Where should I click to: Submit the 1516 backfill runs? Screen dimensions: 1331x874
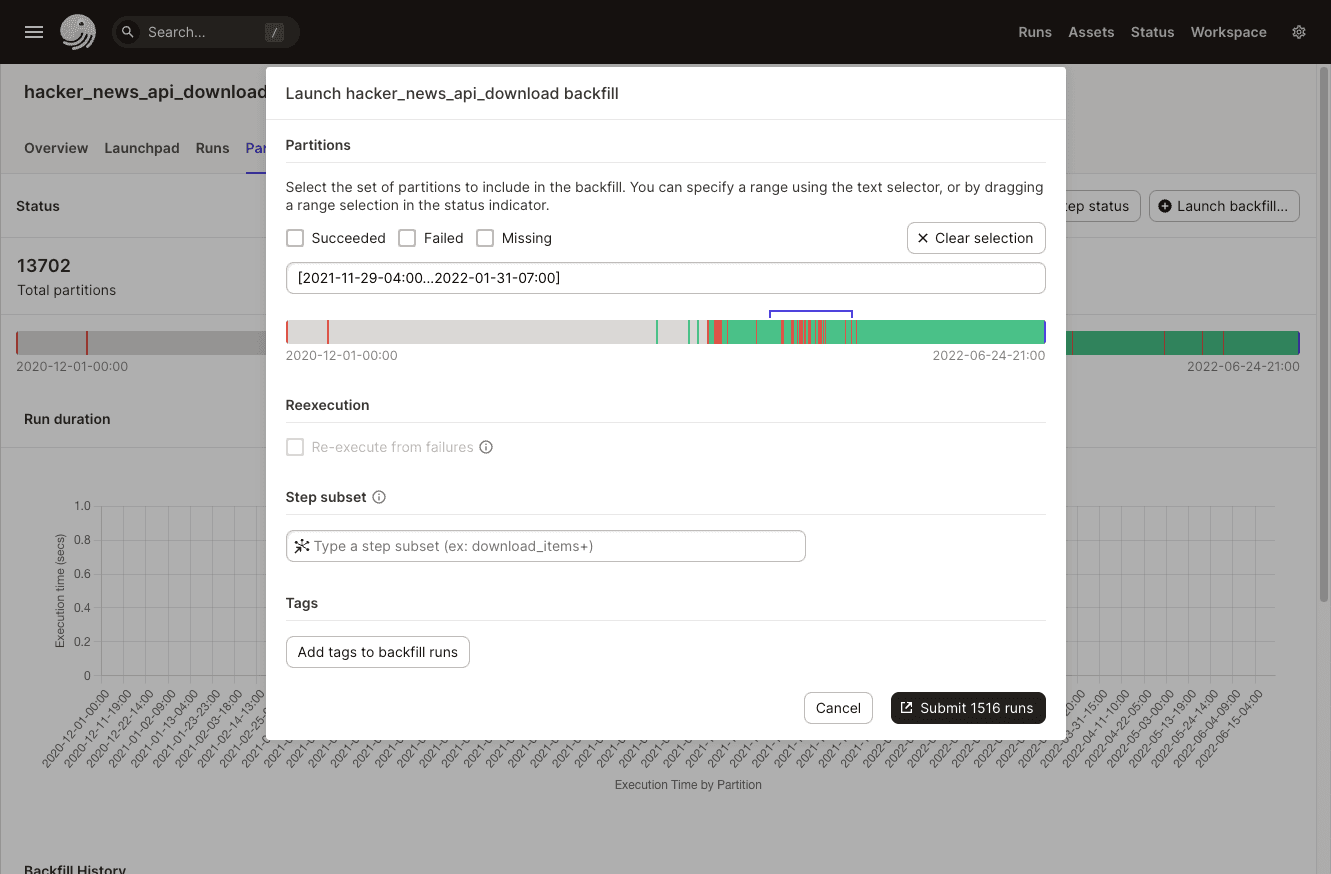coord(968,708)
